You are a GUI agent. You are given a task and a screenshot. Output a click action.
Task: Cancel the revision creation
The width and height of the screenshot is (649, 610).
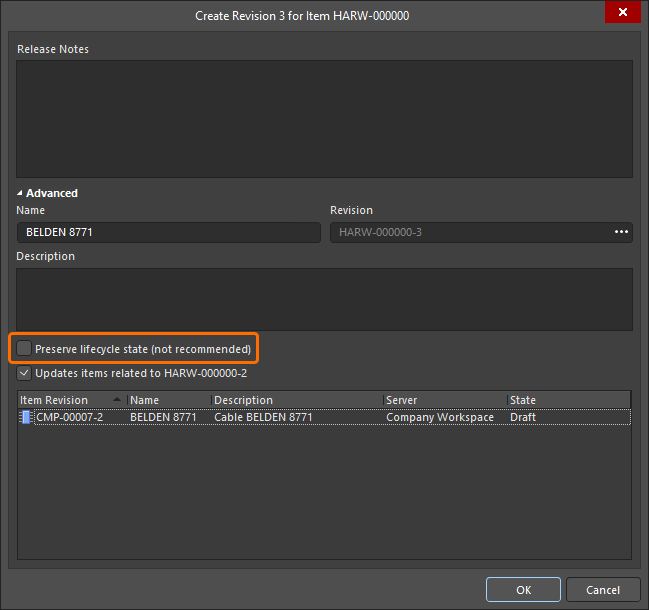(603, 590)
